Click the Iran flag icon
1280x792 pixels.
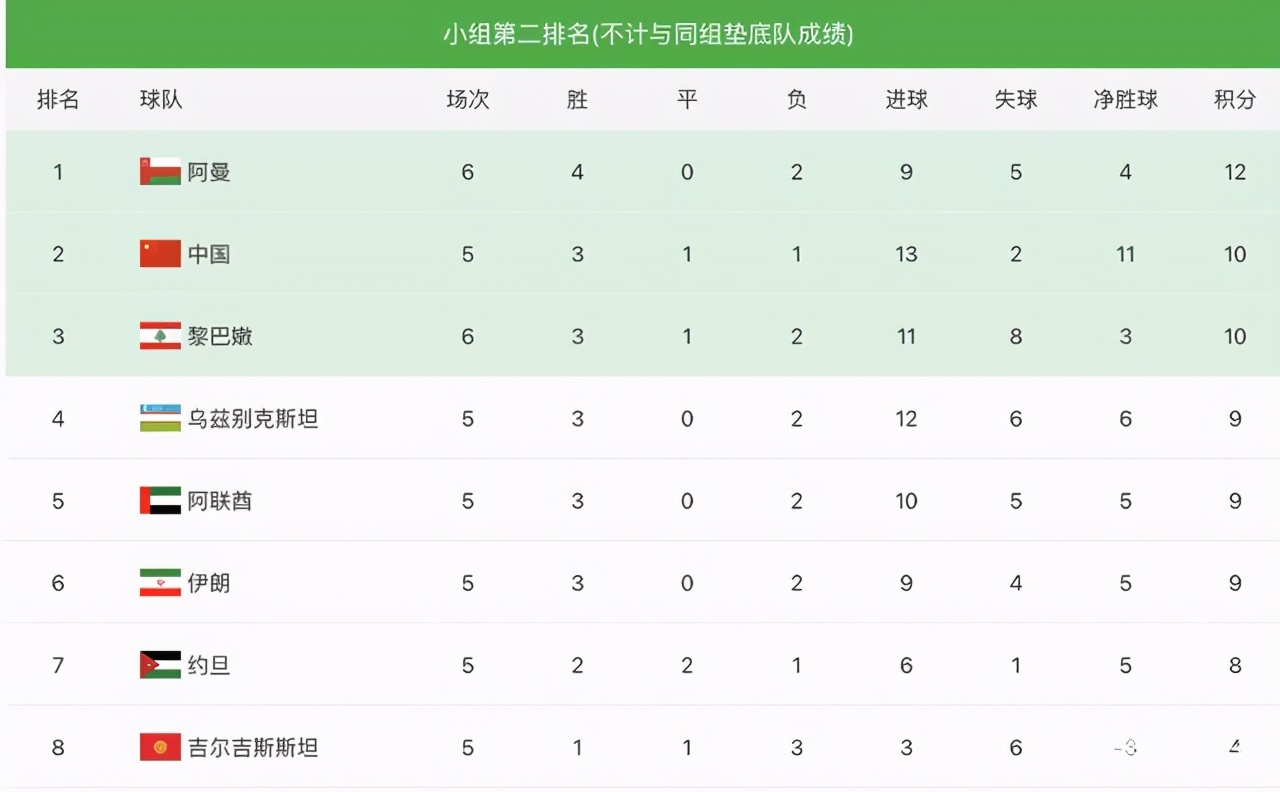pos(160,582)
